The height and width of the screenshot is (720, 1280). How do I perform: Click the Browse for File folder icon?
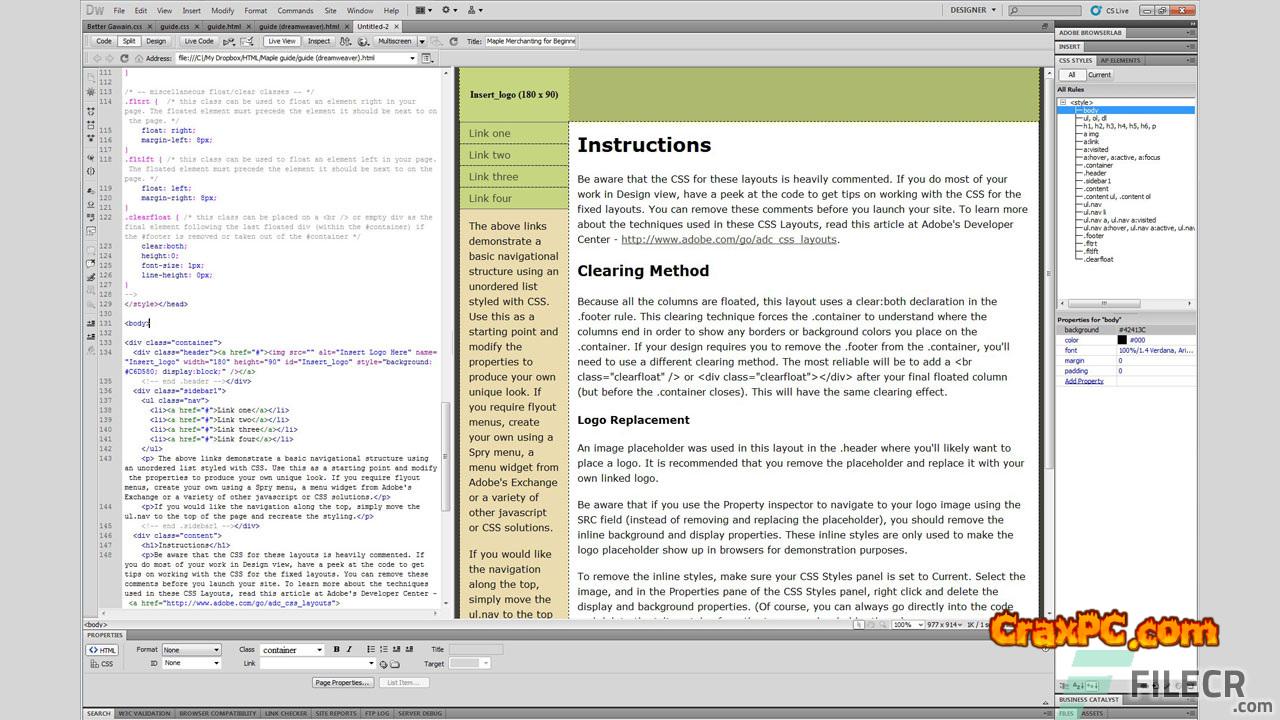[x=394, y=664]
